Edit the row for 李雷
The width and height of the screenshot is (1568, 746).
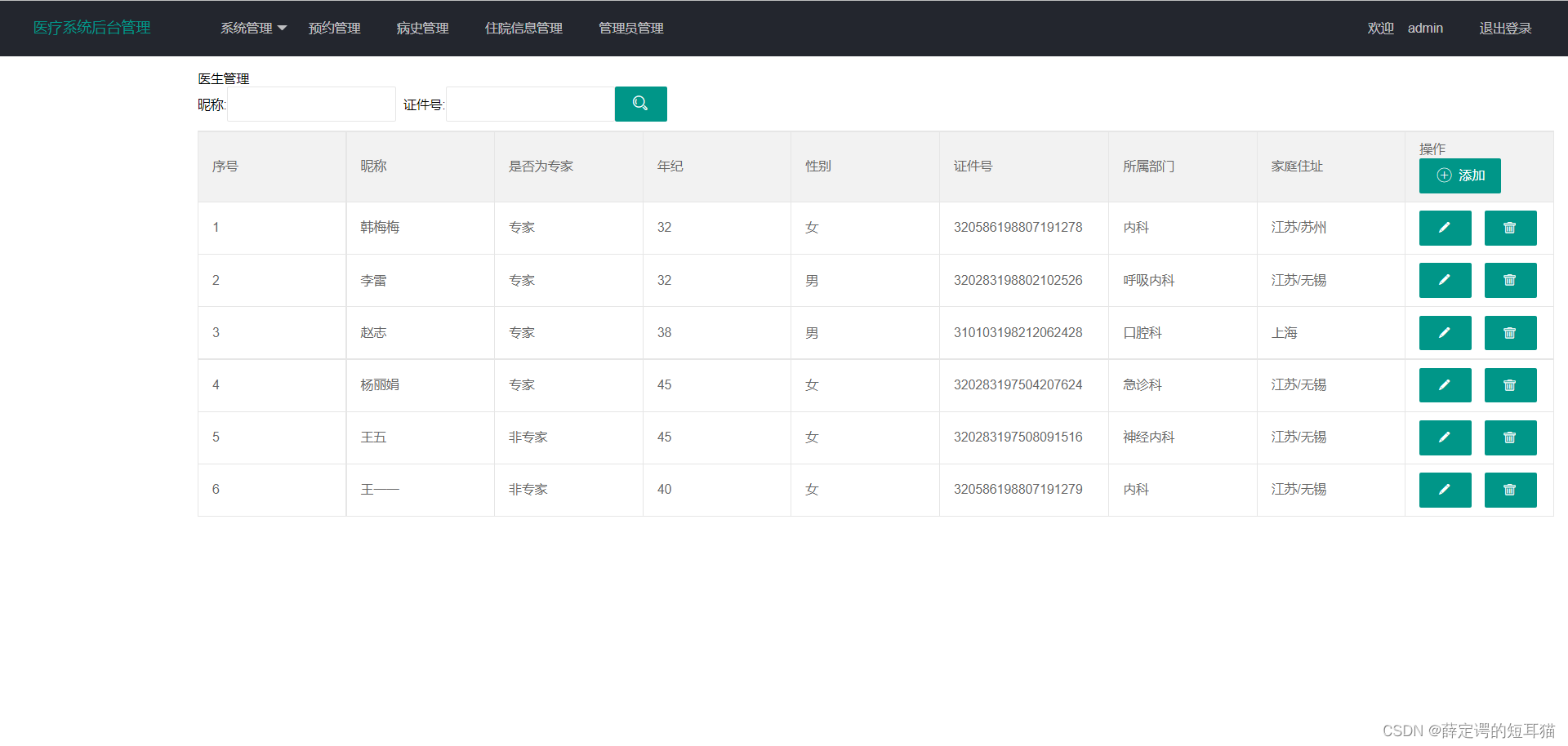1445,280
